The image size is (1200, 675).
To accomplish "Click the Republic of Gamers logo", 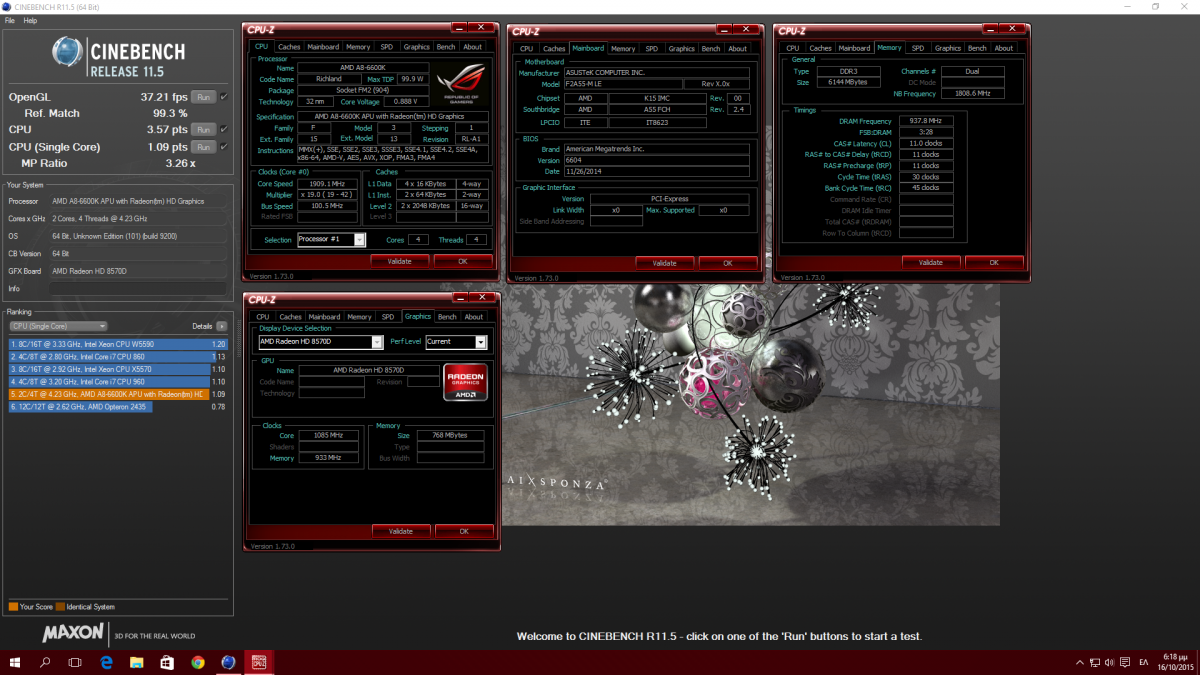I will pos(462,84).
